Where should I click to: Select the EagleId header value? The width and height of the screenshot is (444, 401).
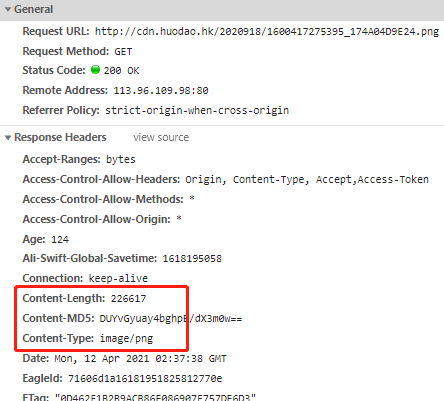coord(145,379)
